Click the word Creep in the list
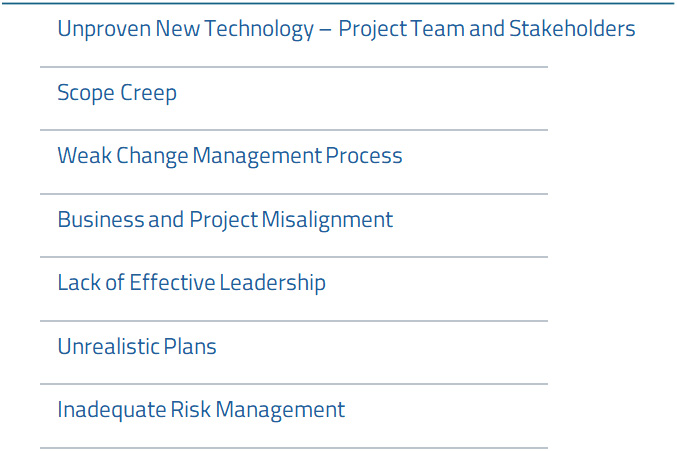The image size is (677, 451). 149,93
